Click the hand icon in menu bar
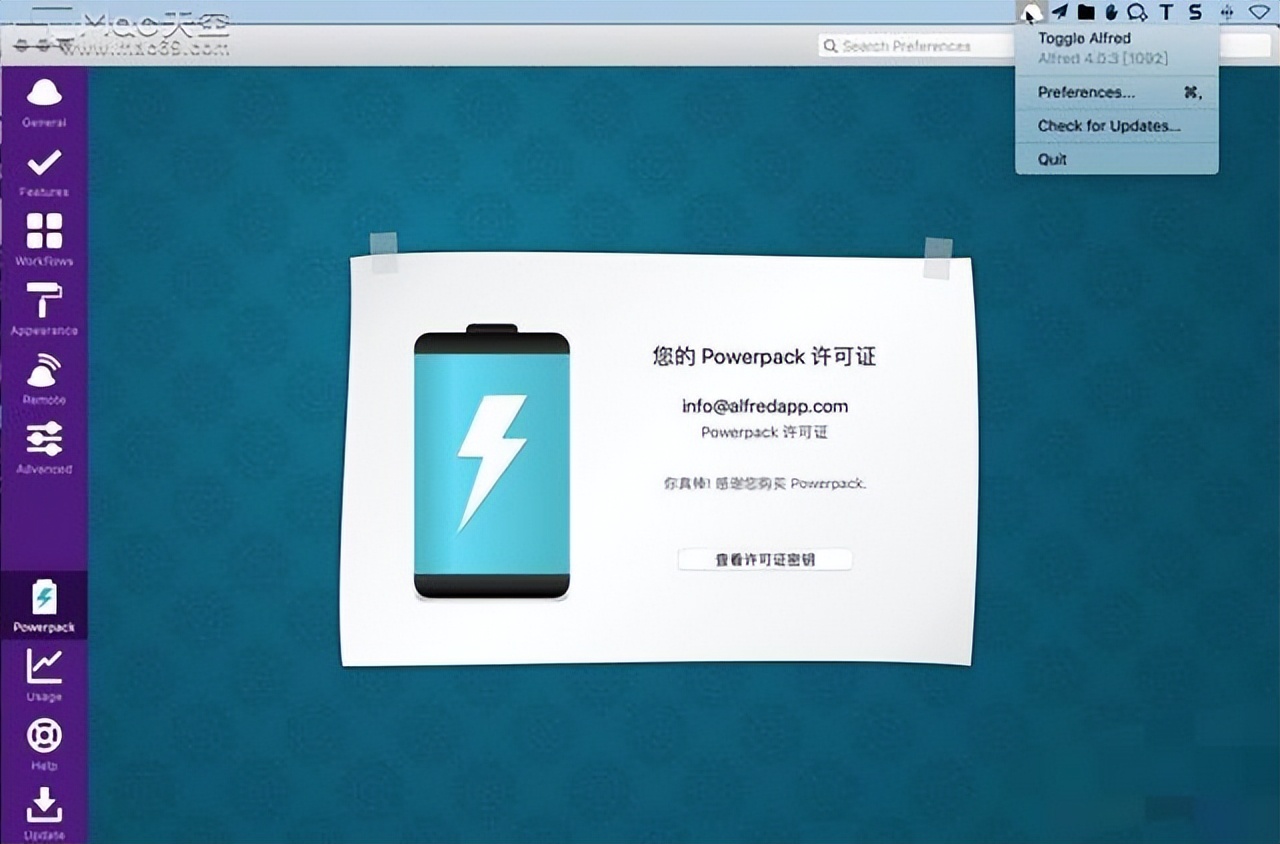 1110,12
